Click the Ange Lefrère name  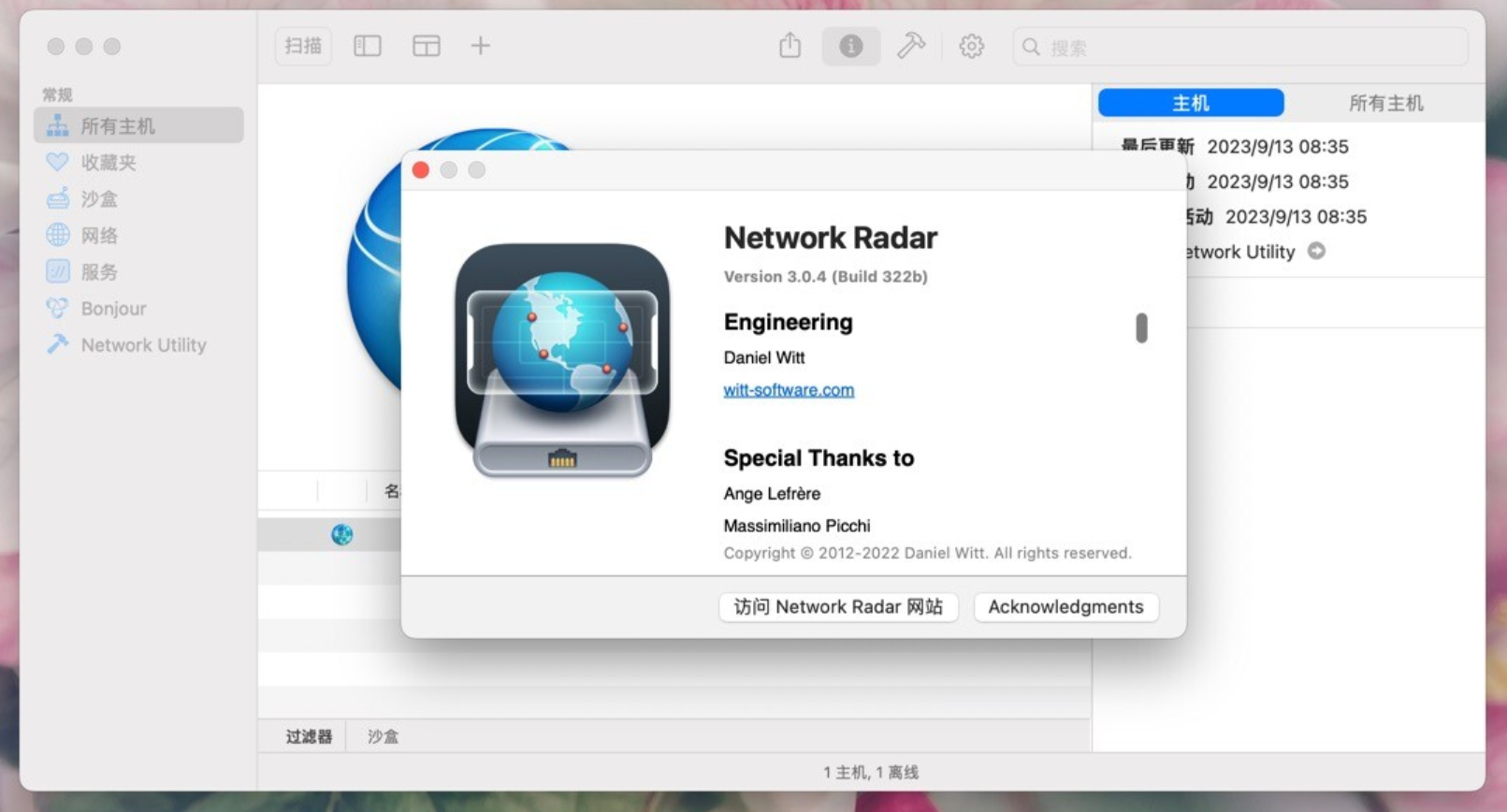click(x=772, y=493)
